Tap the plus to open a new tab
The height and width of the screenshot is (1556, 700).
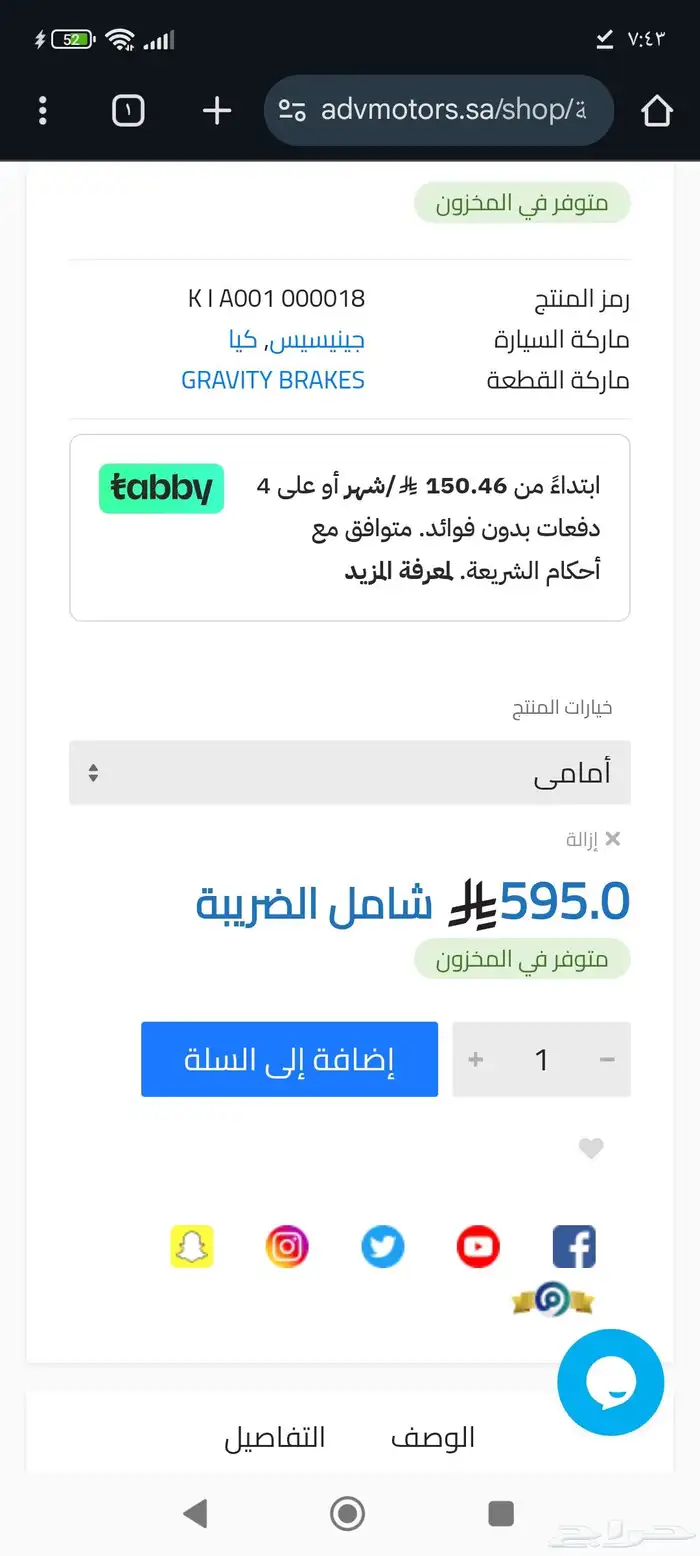pos(215,110)
